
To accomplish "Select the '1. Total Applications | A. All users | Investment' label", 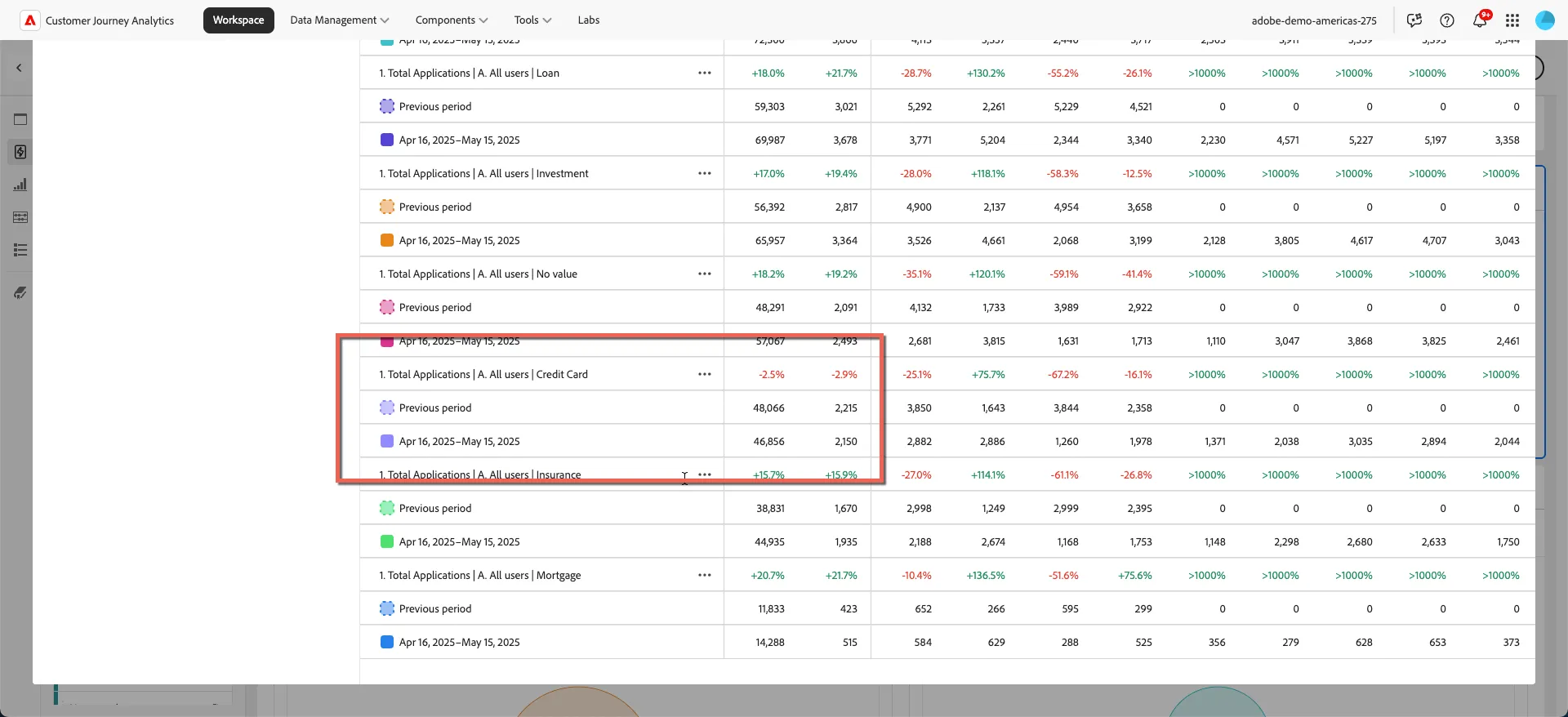I will coord(483,173).
